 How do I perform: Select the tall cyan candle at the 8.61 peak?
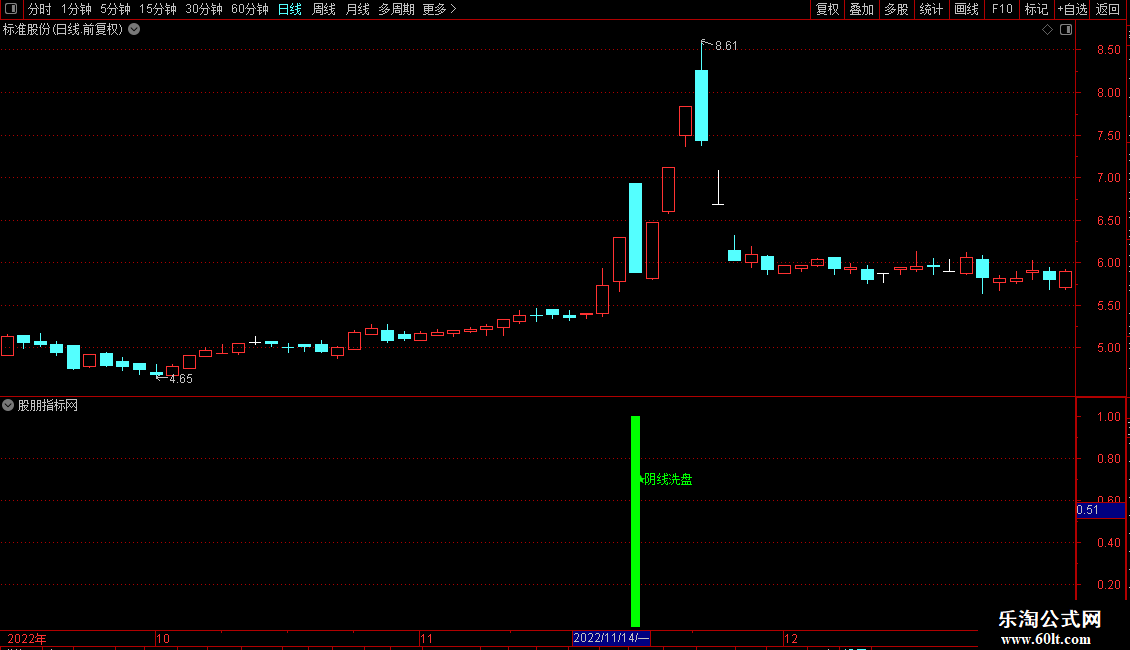click(x=701, y=105)
